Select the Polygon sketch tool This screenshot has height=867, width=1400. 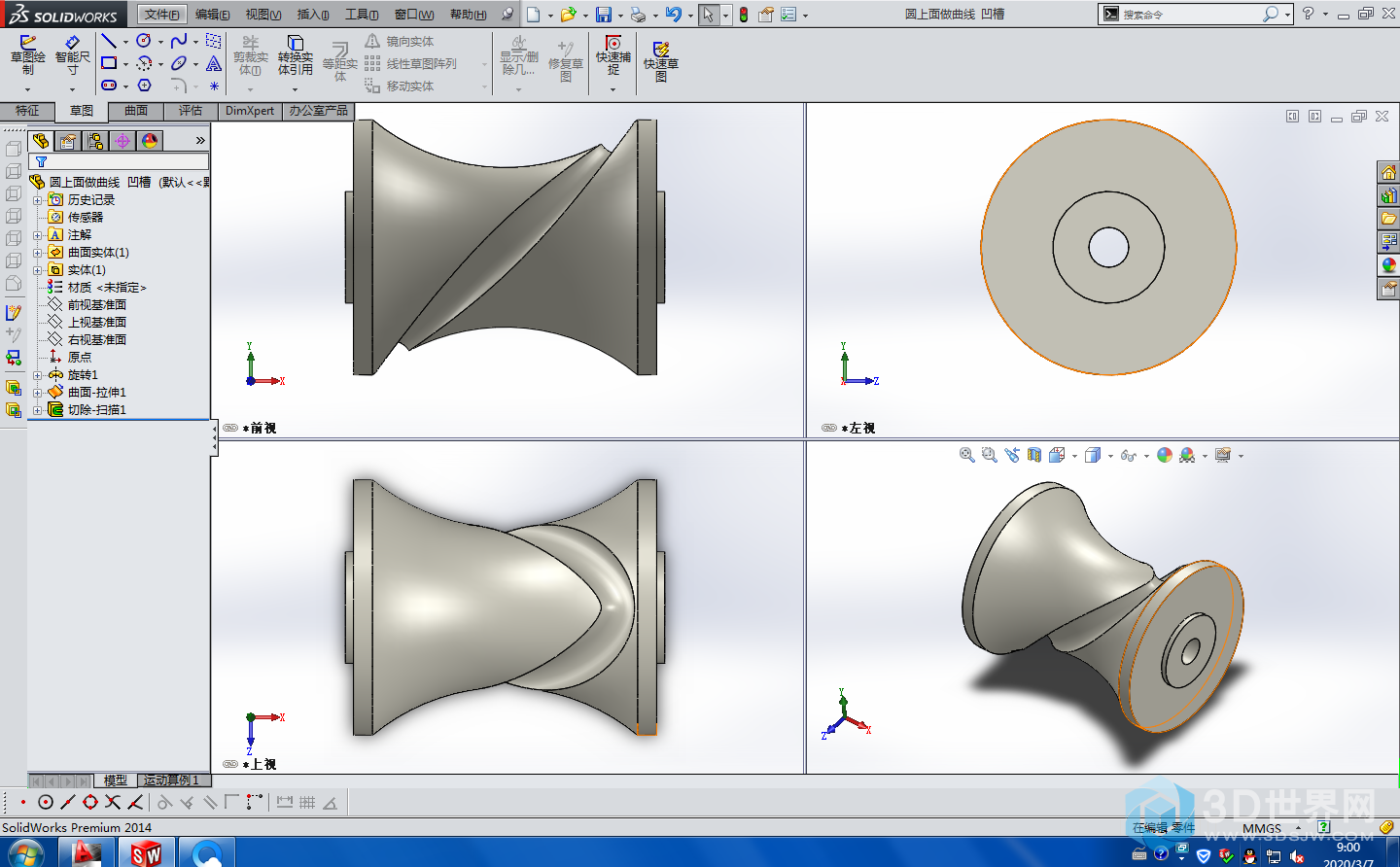[144, 86]
